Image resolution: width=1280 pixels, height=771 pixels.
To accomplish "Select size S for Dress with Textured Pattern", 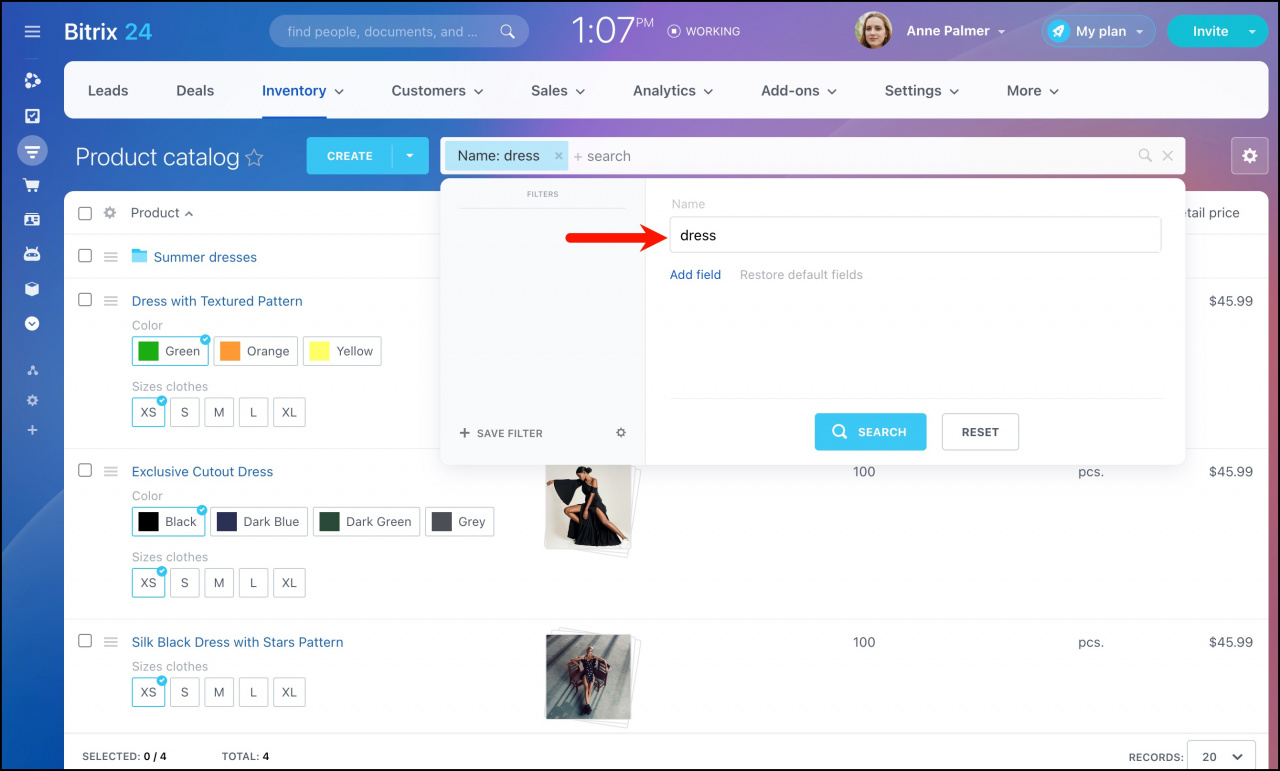I will [184, 412].
